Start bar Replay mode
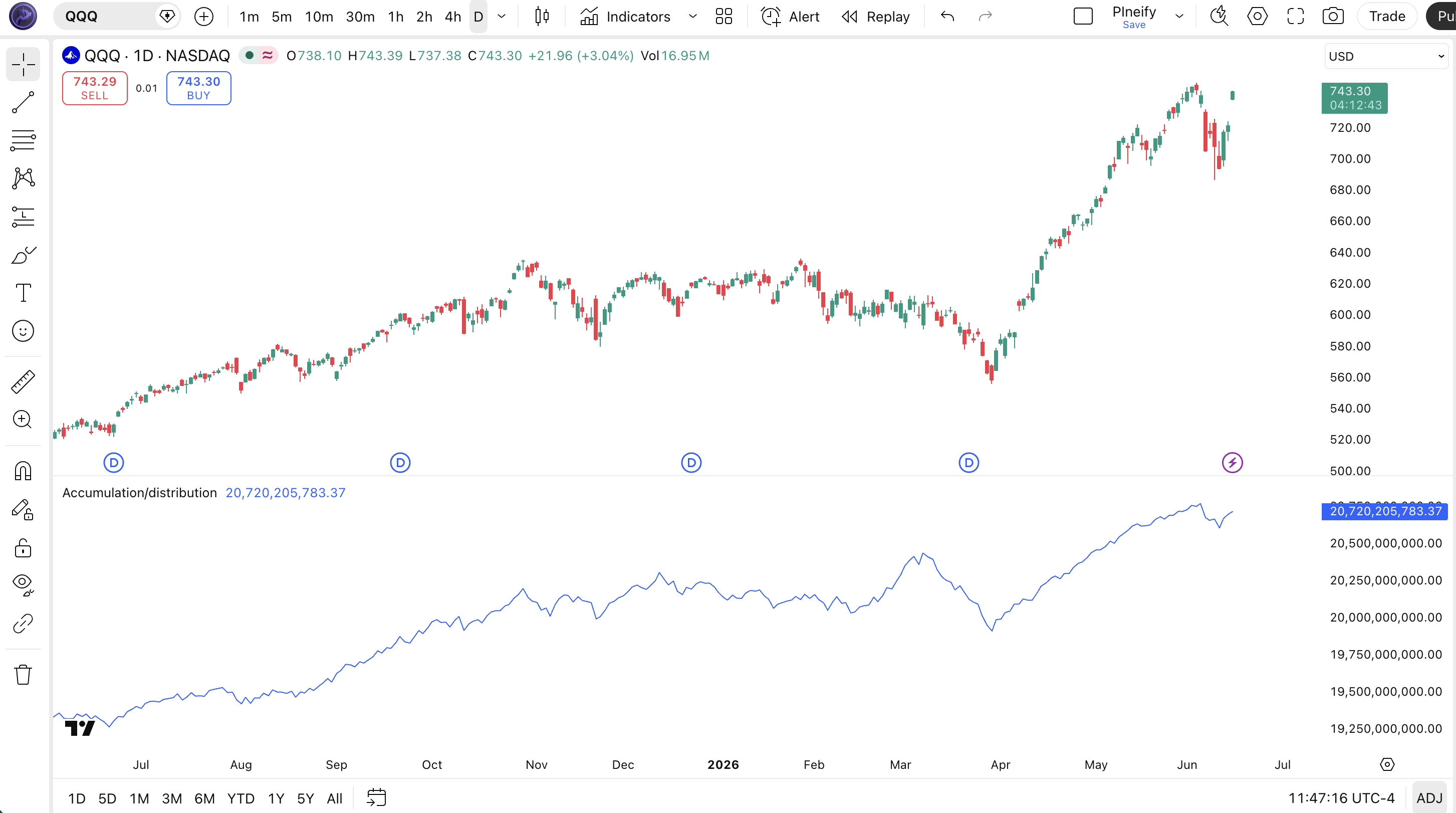 coord(875,17)
